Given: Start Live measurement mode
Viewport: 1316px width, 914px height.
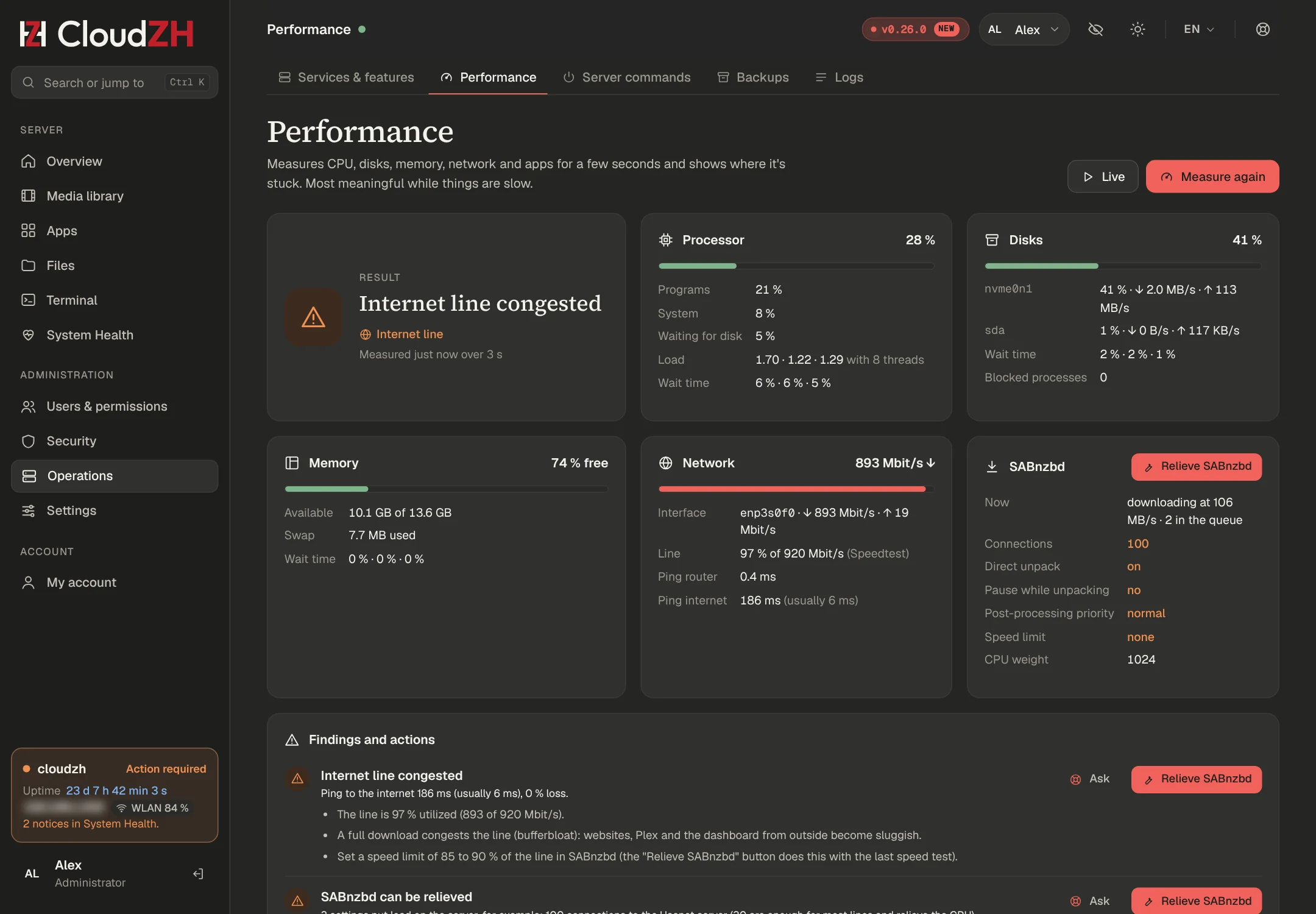Looking at the screenshot, I should [x=1103, y=177].
